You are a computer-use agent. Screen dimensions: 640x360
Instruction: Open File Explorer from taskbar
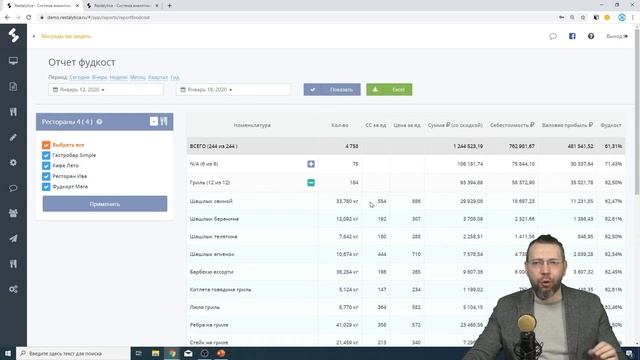pyautogui.click(x=156, y=353)
